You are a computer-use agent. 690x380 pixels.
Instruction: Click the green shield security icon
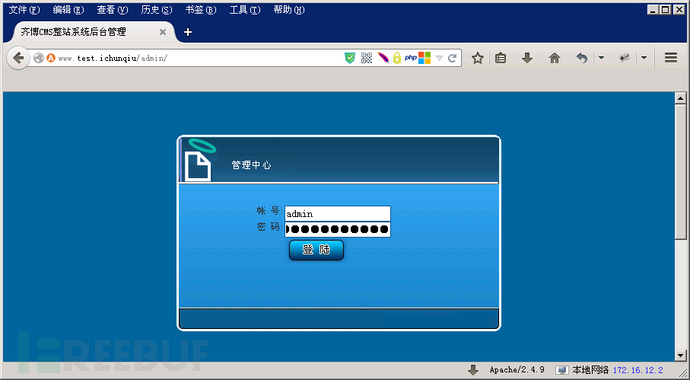coord(350,58)
